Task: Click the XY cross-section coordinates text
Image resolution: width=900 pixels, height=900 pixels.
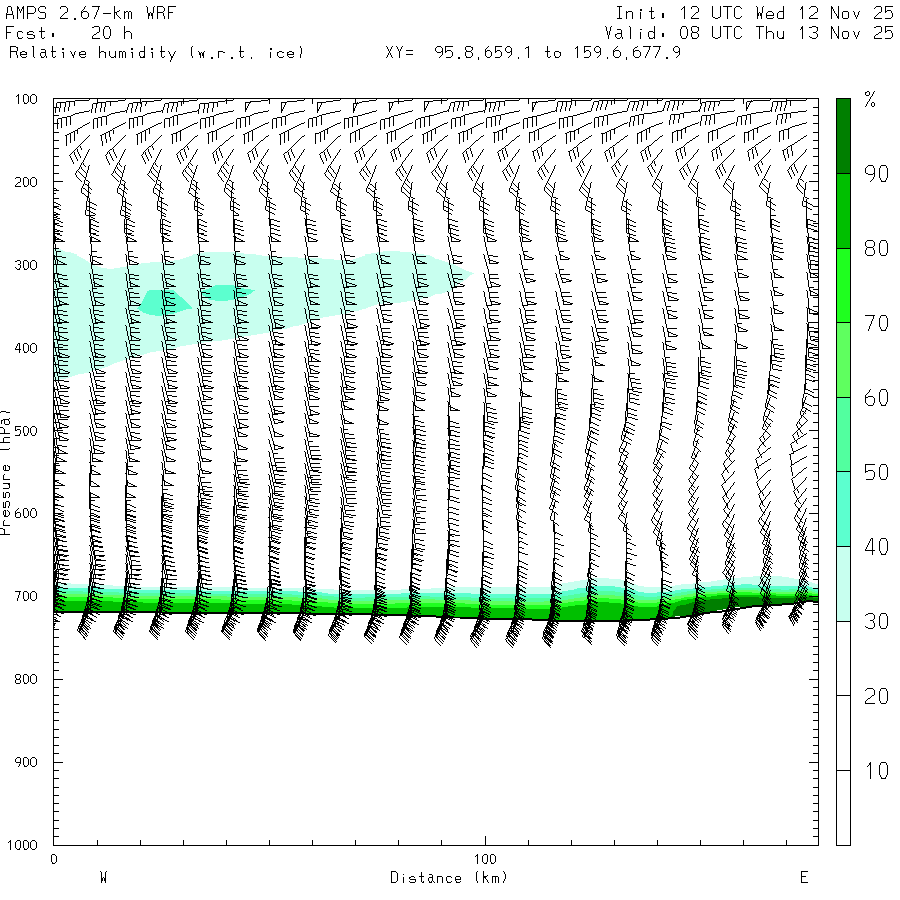Action: (x=533, y=53)
